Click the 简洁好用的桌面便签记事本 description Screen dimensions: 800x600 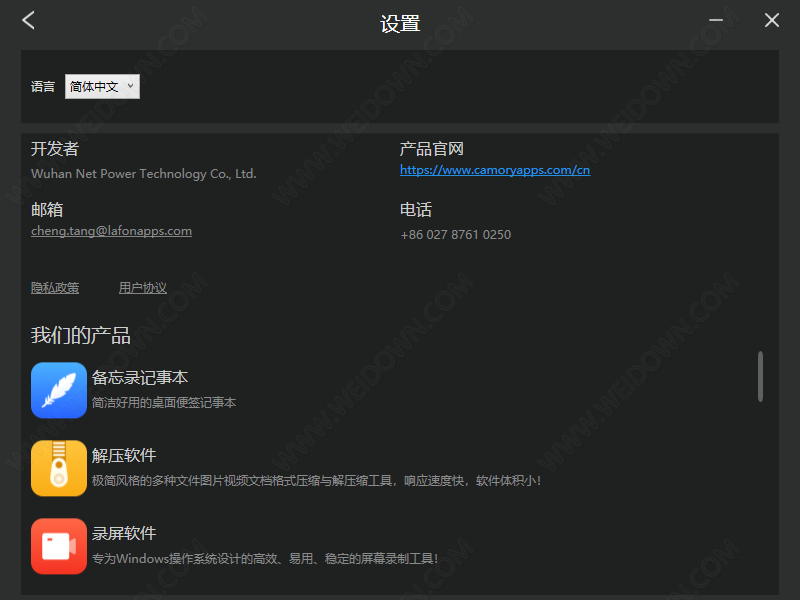(164, 403)
